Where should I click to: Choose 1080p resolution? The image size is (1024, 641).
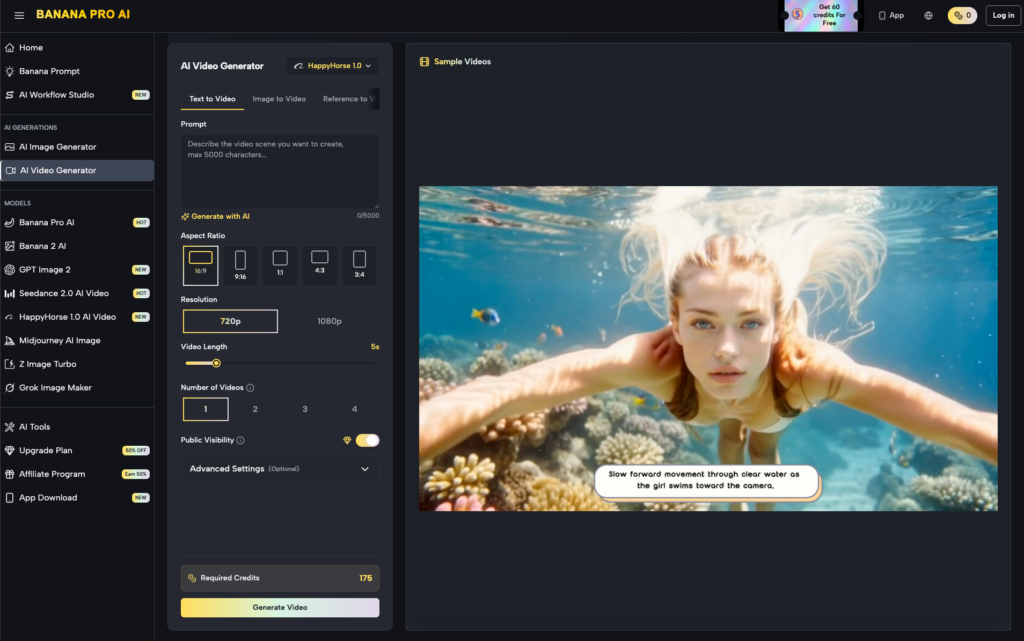click(x=329, y=321)
